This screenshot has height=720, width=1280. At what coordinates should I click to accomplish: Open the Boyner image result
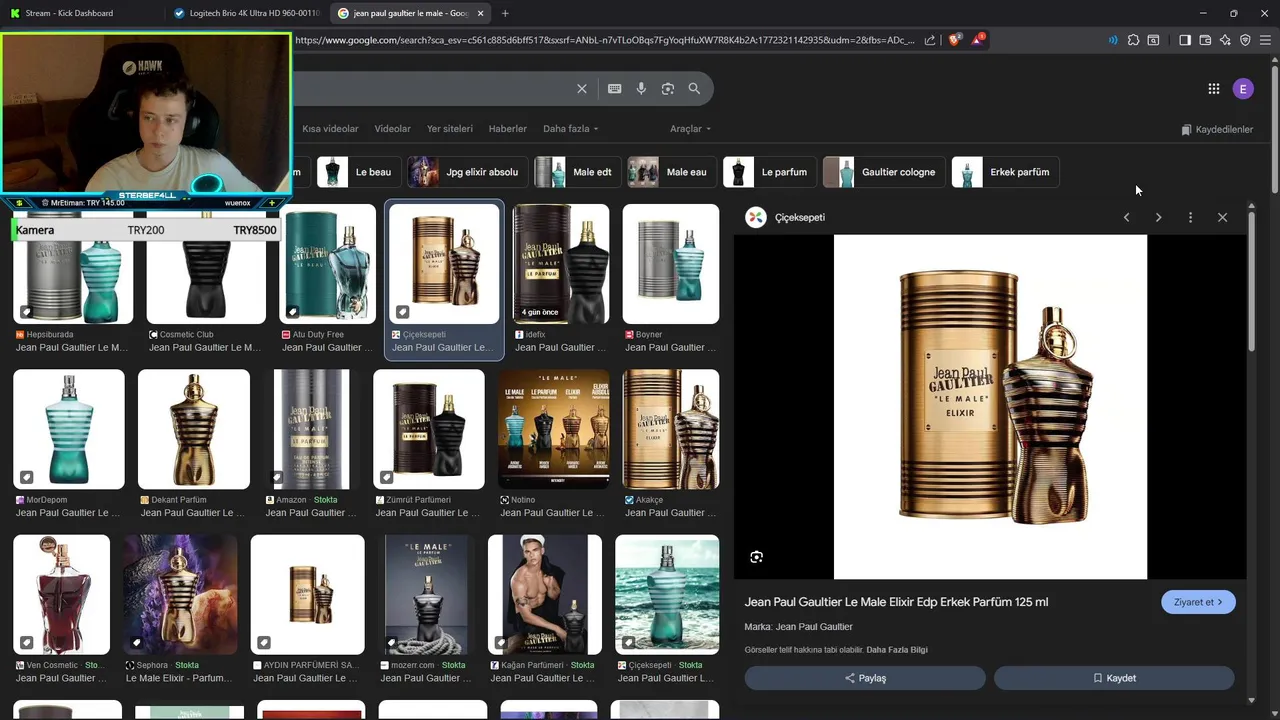[x=671, y=264]
